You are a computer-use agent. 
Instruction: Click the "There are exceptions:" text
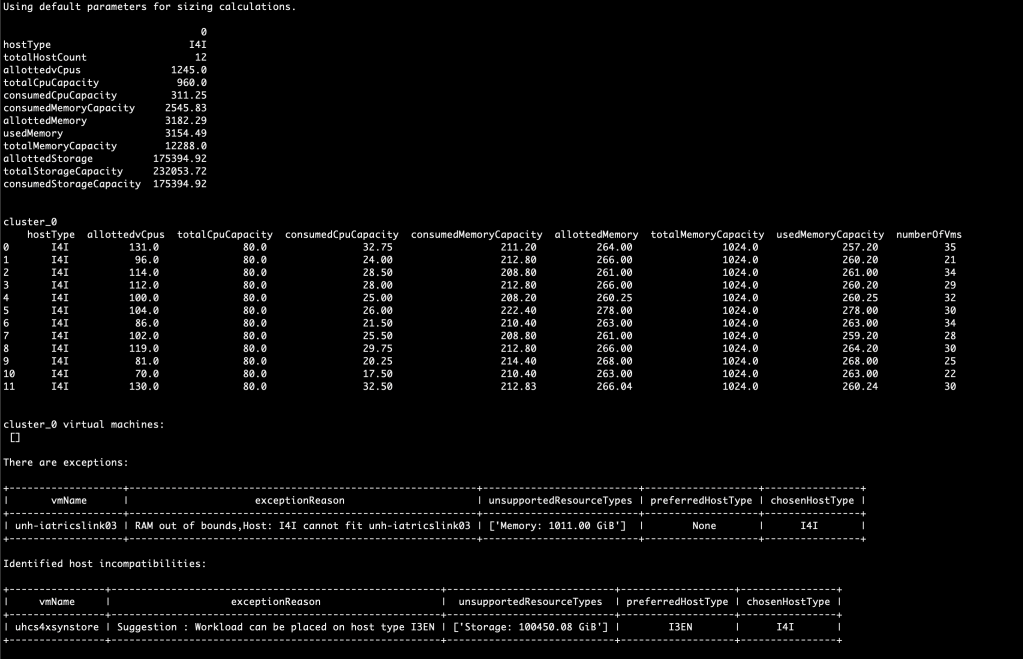pyautogui.click(x=65, y=462)
